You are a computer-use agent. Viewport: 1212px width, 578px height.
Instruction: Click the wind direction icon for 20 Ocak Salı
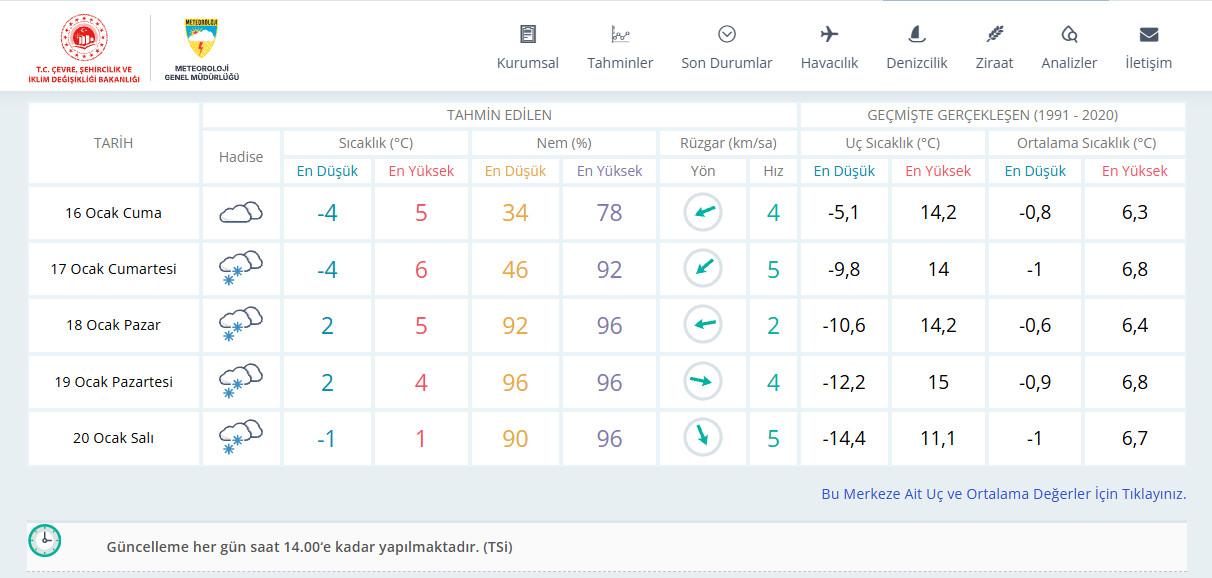tap(703, 437)
